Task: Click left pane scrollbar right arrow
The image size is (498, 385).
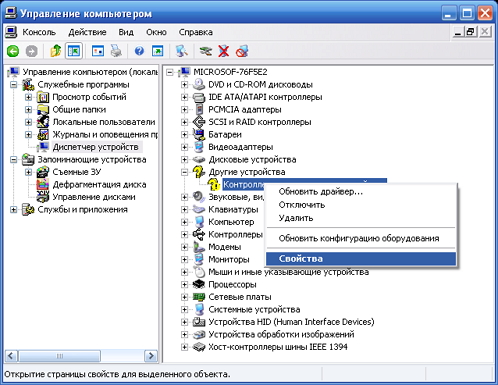Action: pos(151,356)
